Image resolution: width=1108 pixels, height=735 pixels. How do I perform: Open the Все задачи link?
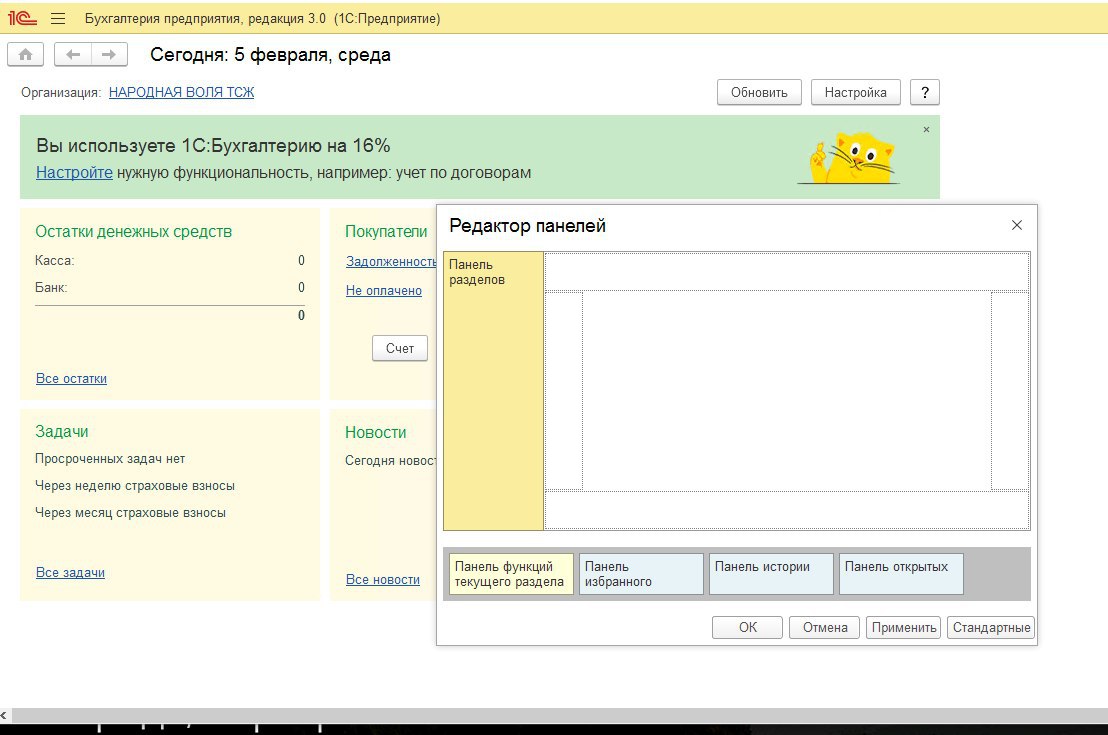click(71, 572)
